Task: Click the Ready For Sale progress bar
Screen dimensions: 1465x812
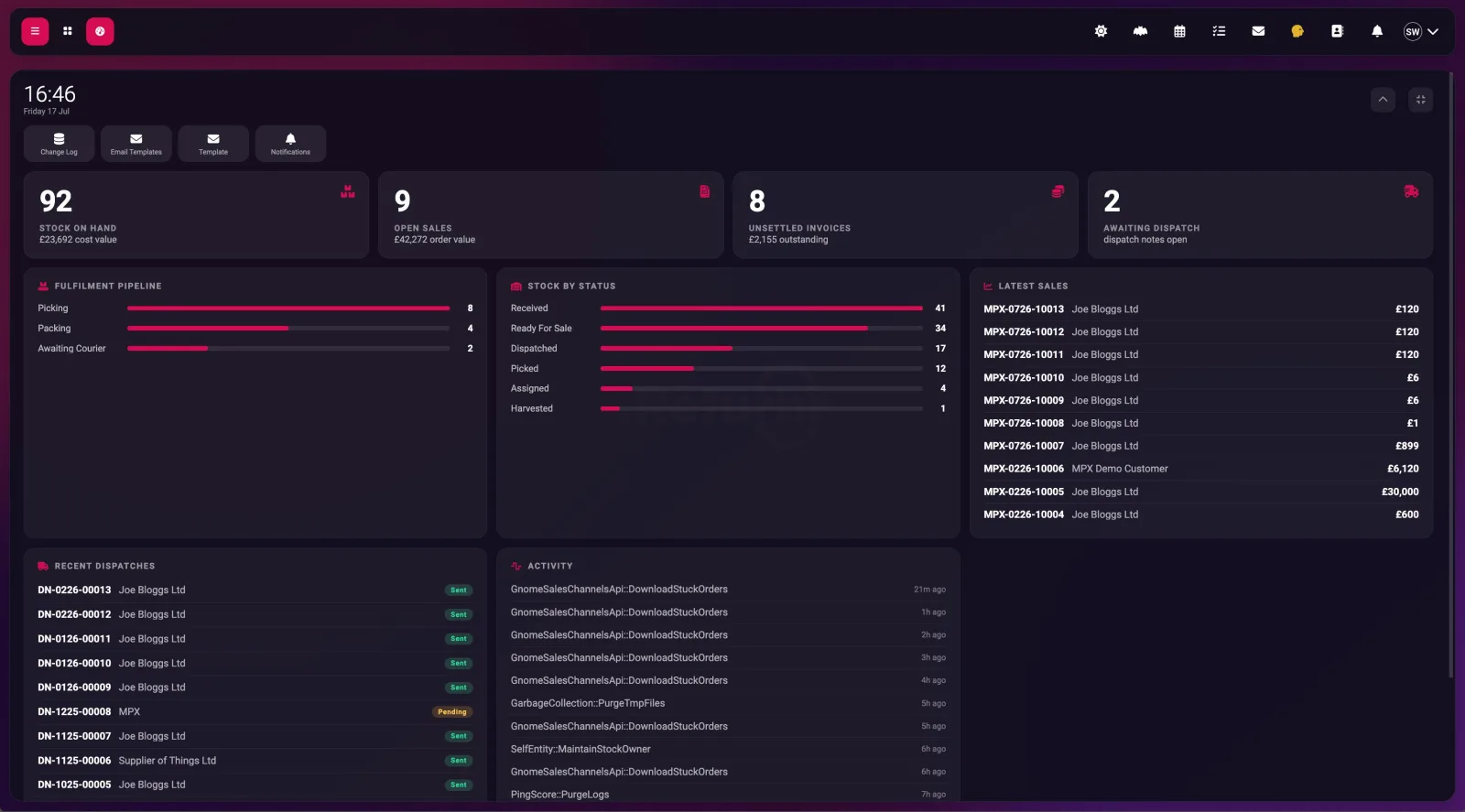Action: click(761, 329)
